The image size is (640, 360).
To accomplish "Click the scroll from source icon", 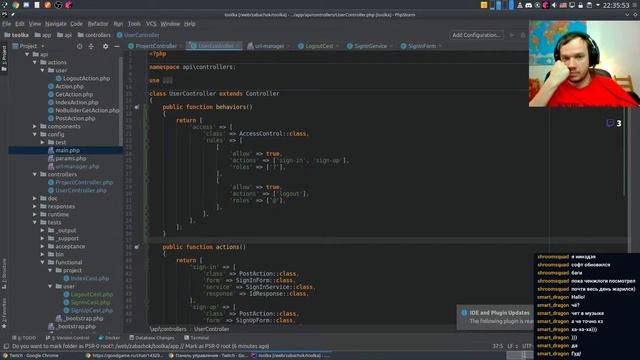I will coord(80,46).
